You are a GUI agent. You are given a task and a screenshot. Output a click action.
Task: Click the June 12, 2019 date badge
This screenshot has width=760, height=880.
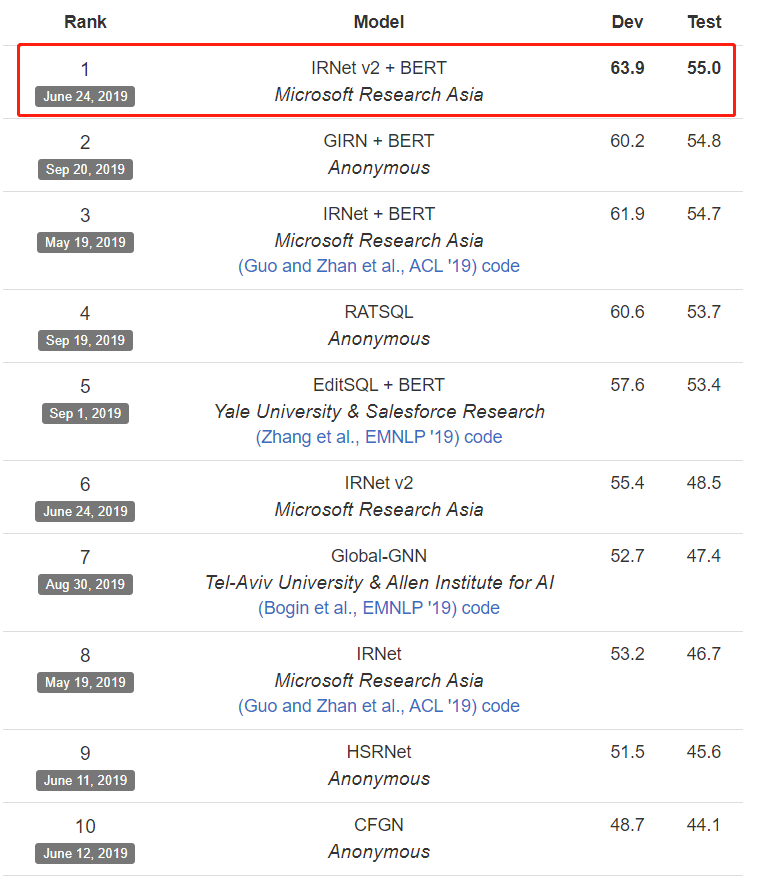(x=85, y=853)
